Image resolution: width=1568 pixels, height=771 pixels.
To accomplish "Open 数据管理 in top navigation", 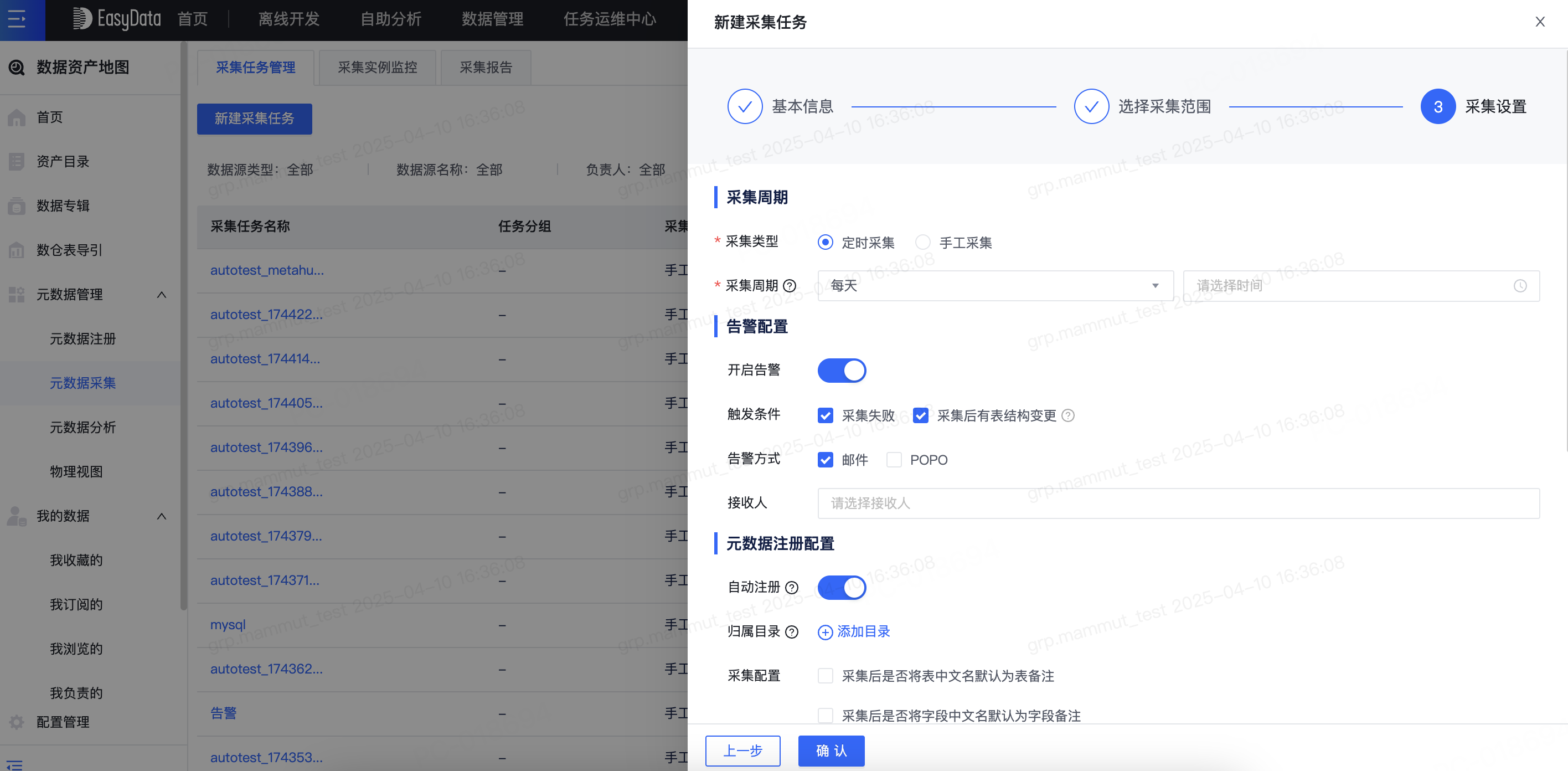I will click(x=492, y=19).
